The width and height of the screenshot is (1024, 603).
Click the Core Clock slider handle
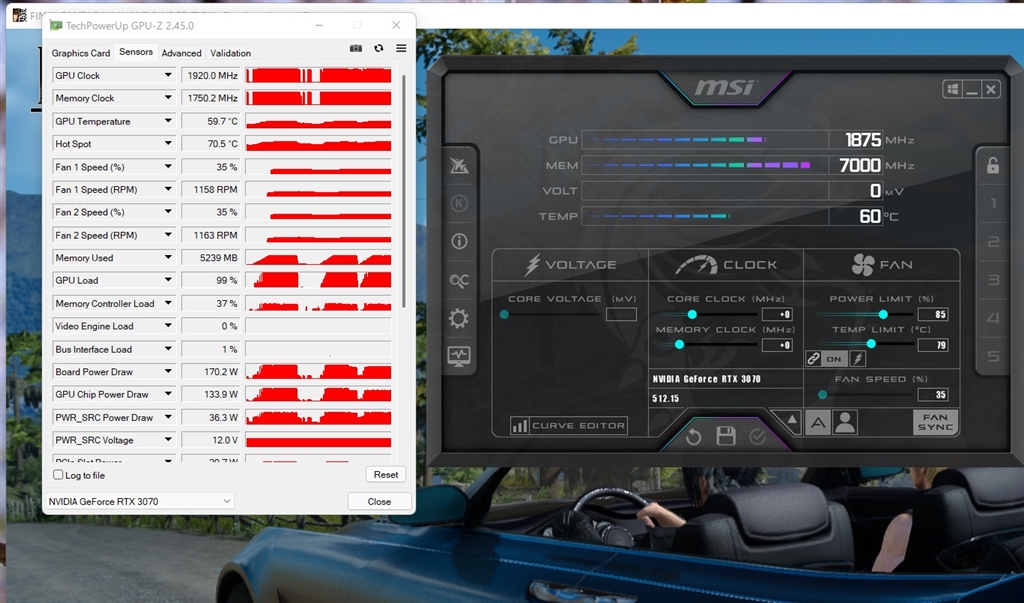(x=692, y=314)
